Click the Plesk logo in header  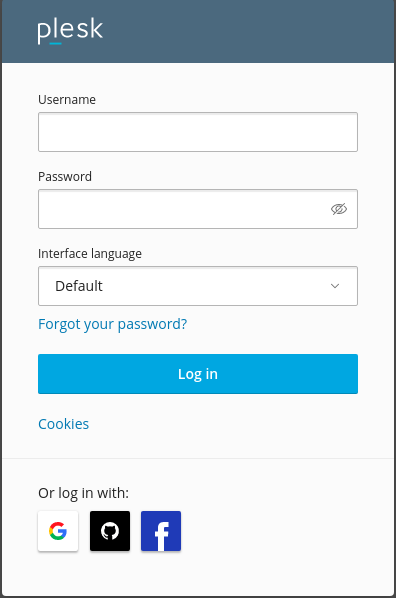tap(70, 31)
